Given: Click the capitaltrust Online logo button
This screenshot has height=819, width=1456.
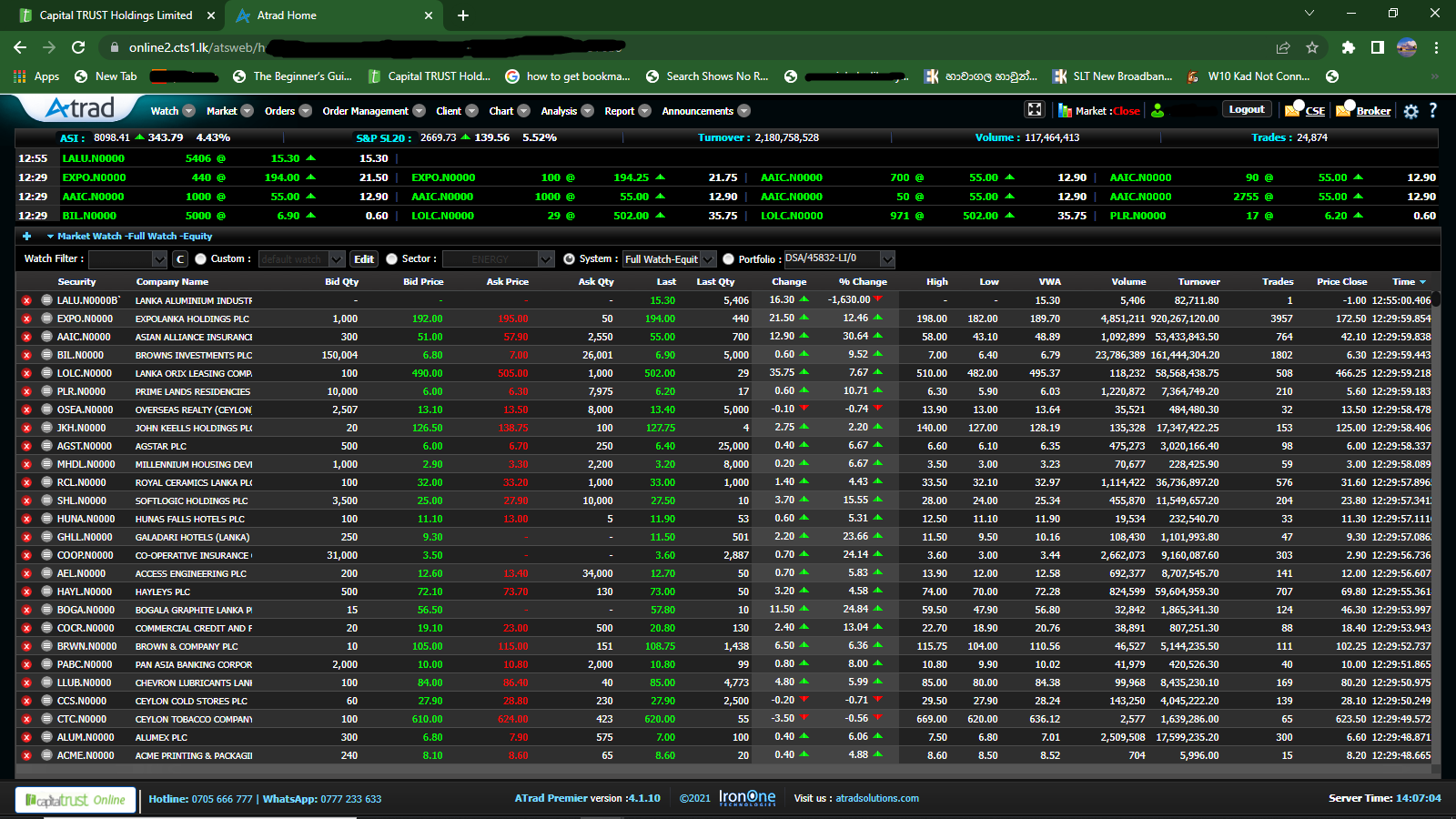Looking at the screenshot, I should click(x=76, y=800).
